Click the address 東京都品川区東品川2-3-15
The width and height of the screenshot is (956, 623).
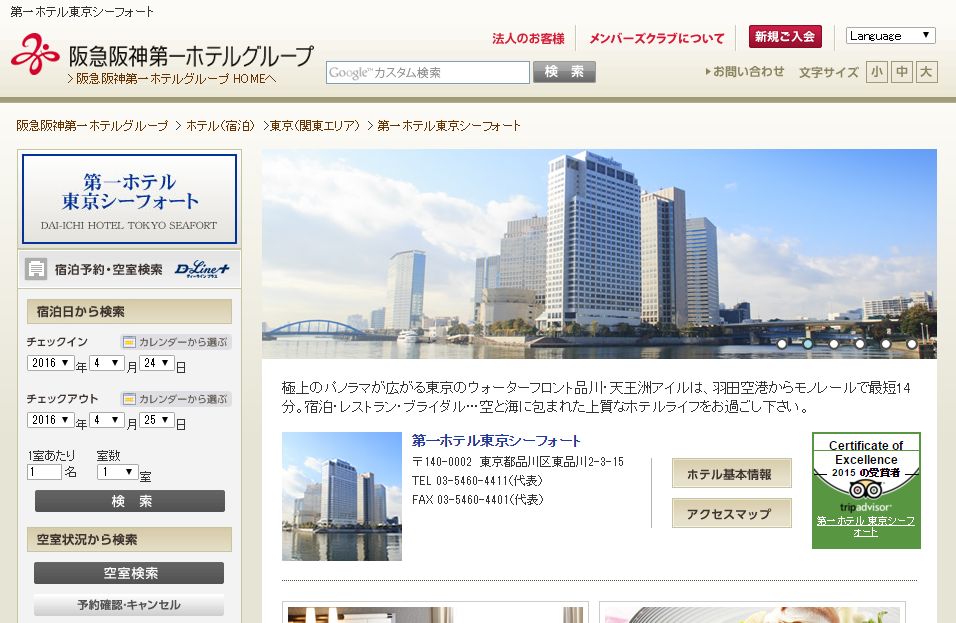tap(551, 461)
